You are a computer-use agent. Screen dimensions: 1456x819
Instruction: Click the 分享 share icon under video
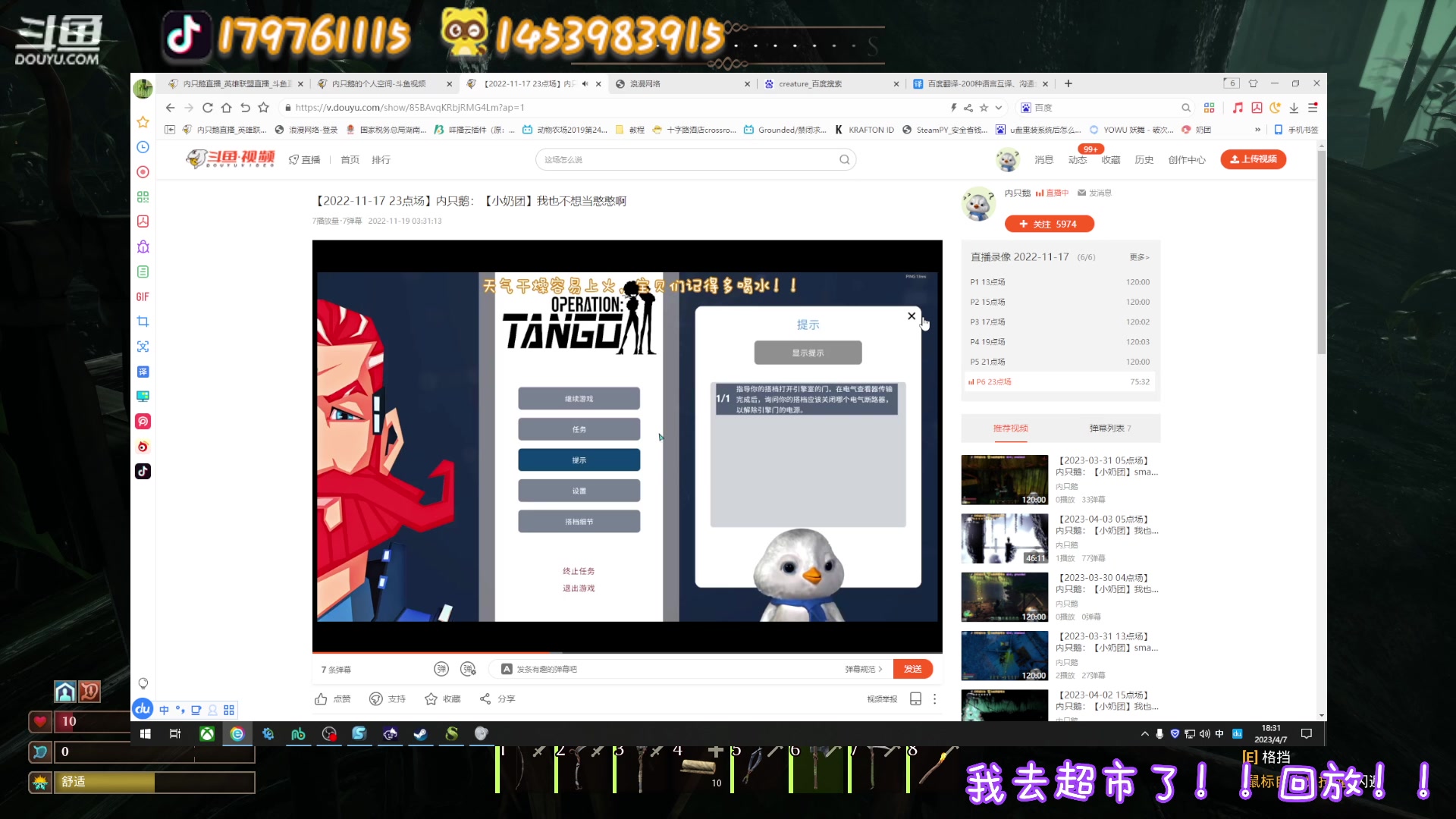(x=485, y=699)
